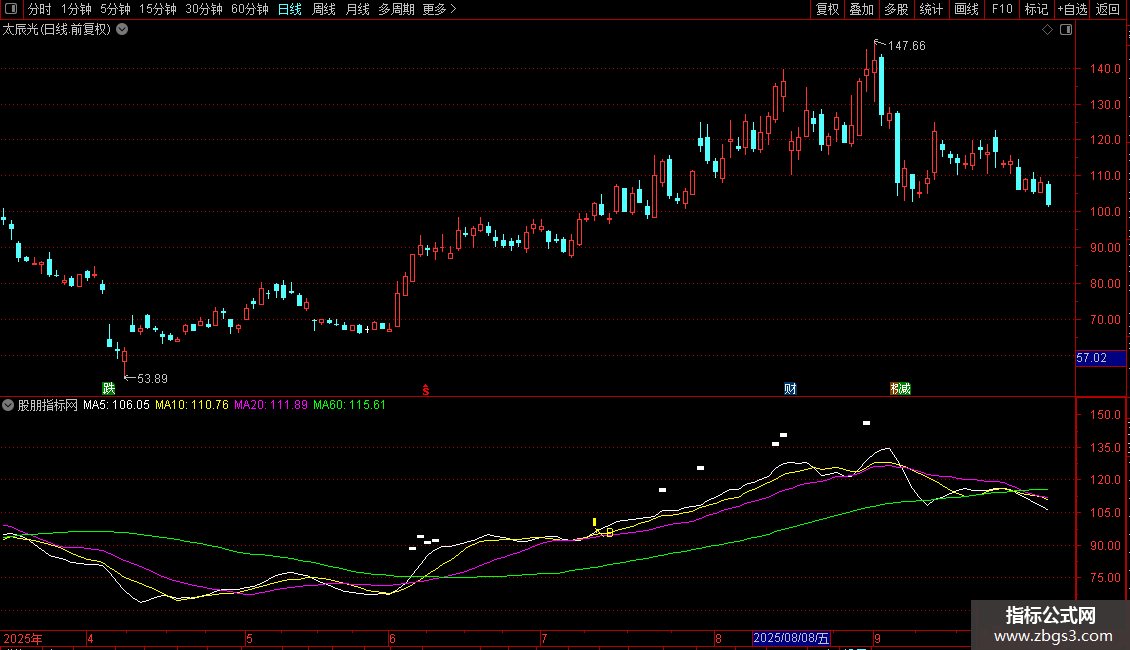Viewport: 1130px width, 650px height.
Task: Click the yellow B signal marker
Action: 610,533
